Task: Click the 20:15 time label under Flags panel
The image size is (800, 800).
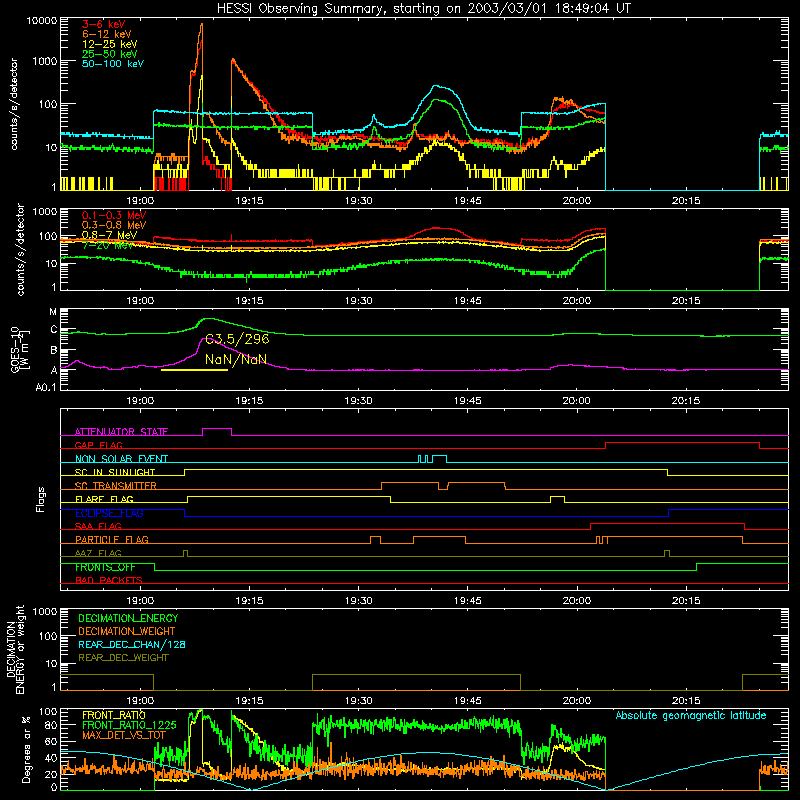Action: (686, 601)
